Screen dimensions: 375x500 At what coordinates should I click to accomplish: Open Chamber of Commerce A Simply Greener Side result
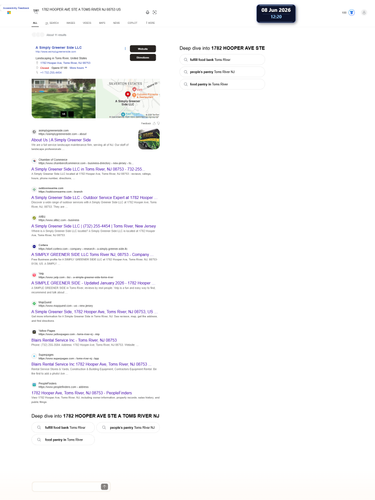pyautogui.click(x=88, y=169)
